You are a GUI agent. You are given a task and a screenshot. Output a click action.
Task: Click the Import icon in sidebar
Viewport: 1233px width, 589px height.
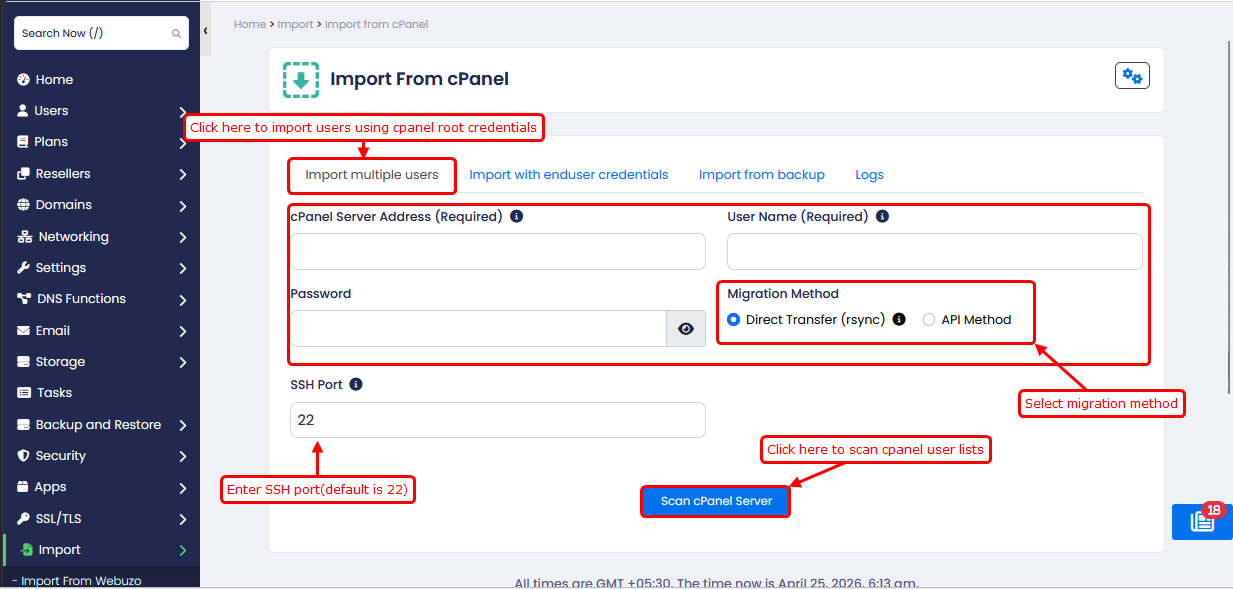[x=27, y=550]
